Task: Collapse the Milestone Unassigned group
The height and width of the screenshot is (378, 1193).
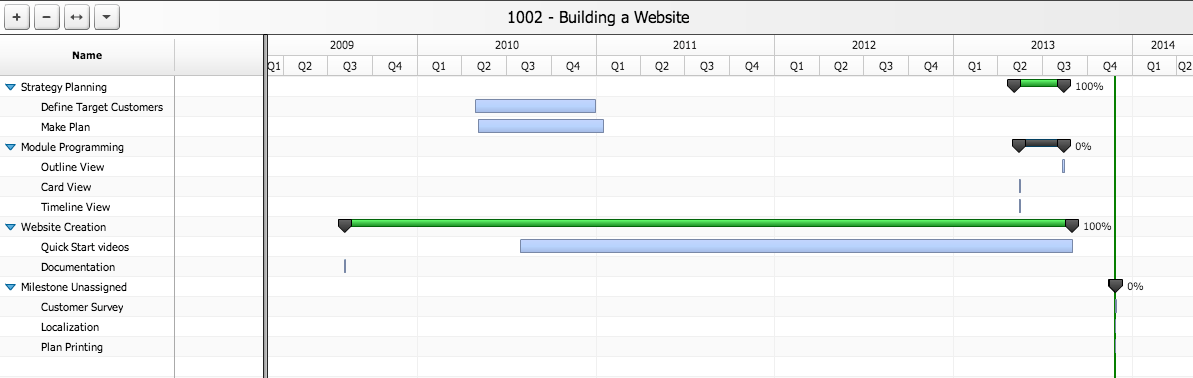Action: coord(11,287)
